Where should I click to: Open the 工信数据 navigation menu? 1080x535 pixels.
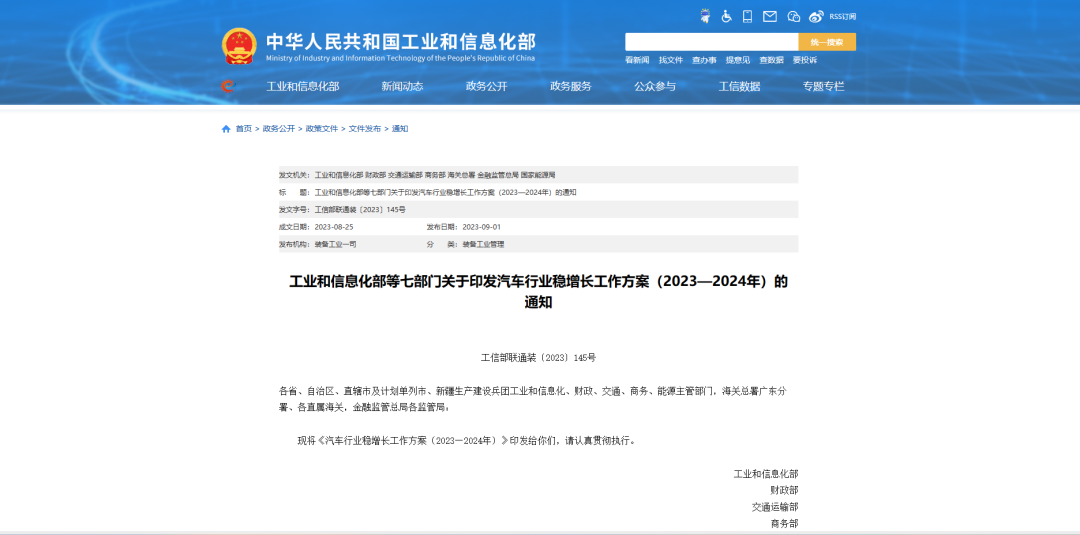coord(739,87)
